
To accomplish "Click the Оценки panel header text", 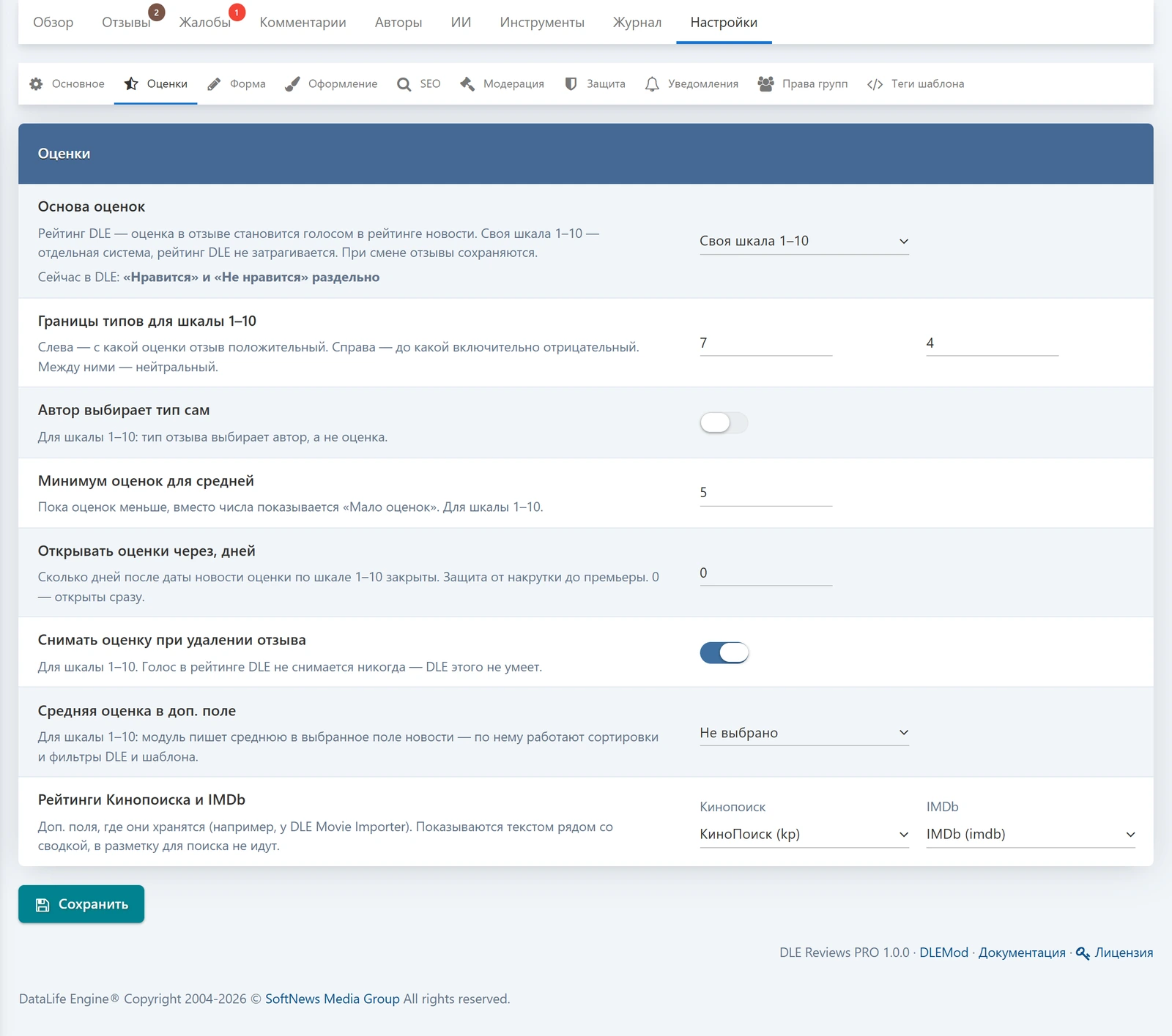I will point(64,154).
